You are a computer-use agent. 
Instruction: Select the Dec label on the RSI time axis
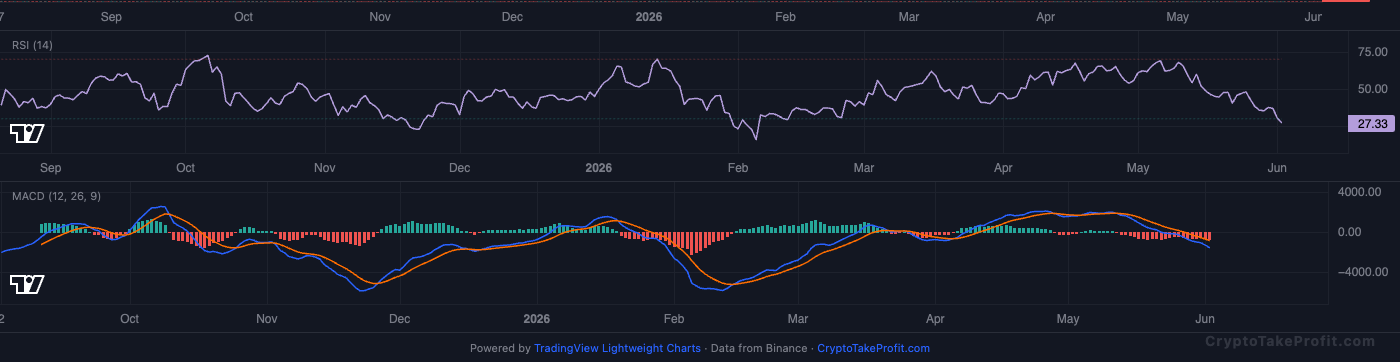(459, 167)
